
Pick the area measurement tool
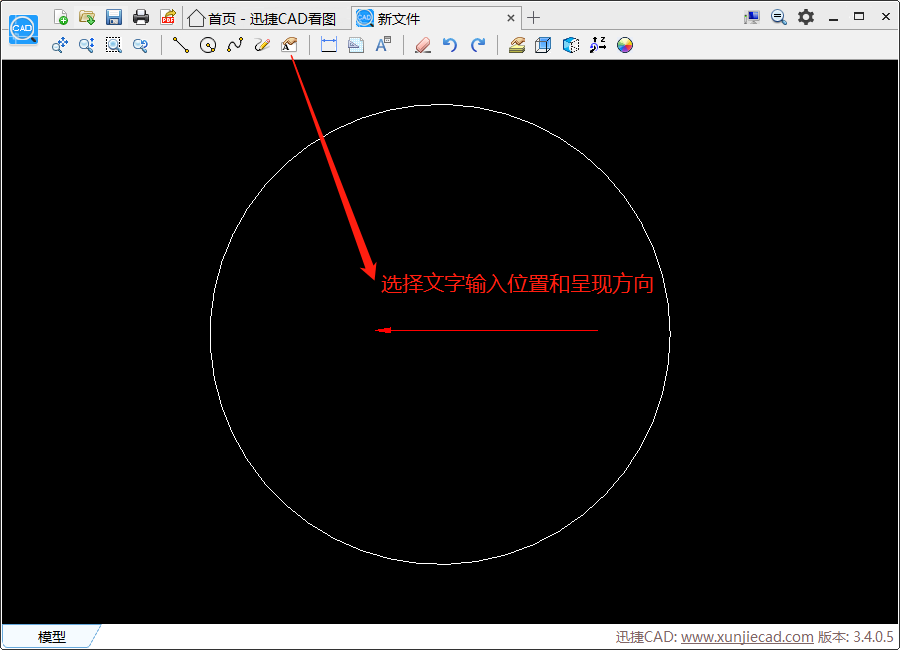click(356, 45)
